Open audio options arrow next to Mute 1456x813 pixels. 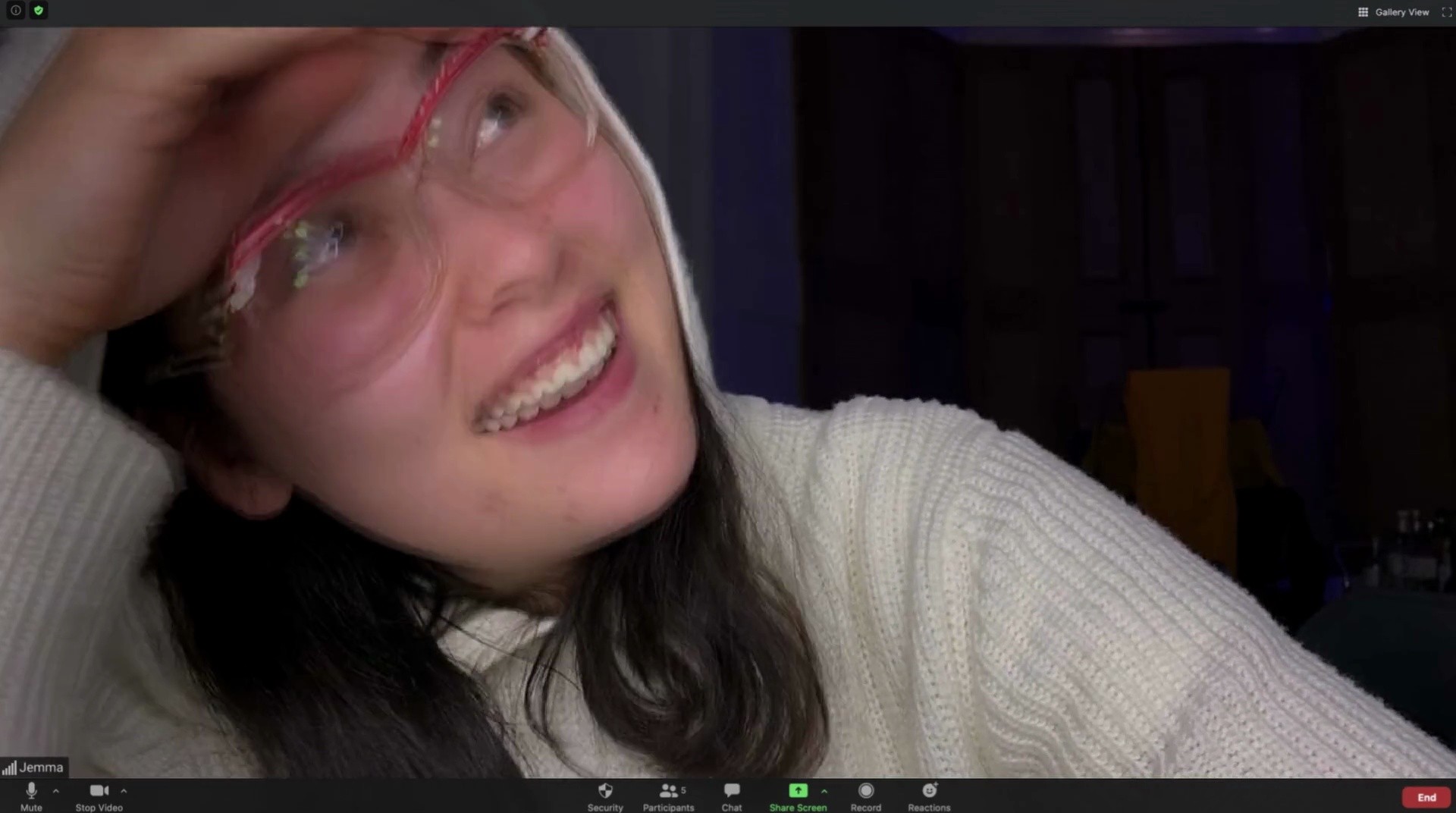click(56, 791)
